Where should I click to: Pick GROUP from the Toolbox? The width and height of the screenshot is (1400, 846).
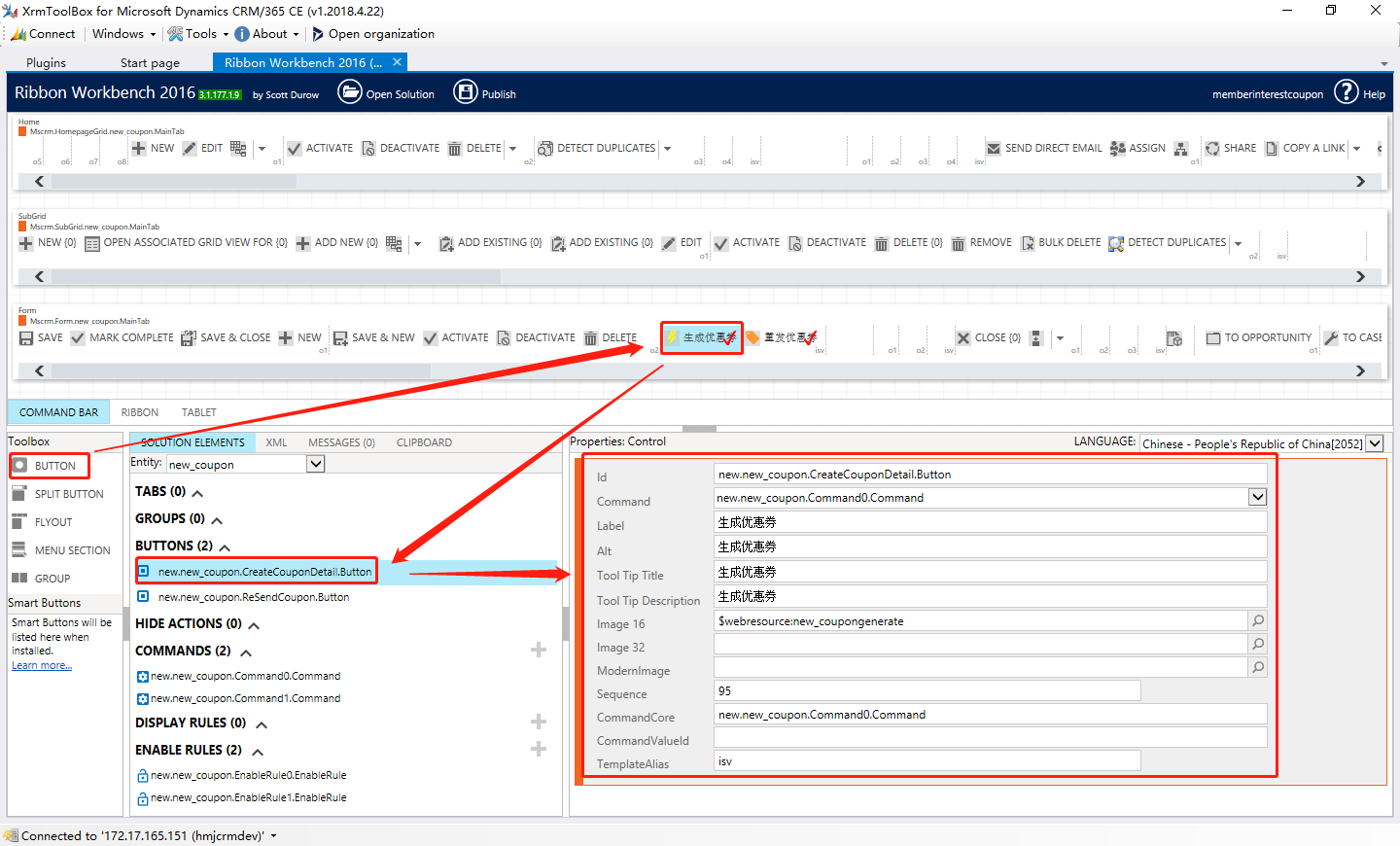41,579
